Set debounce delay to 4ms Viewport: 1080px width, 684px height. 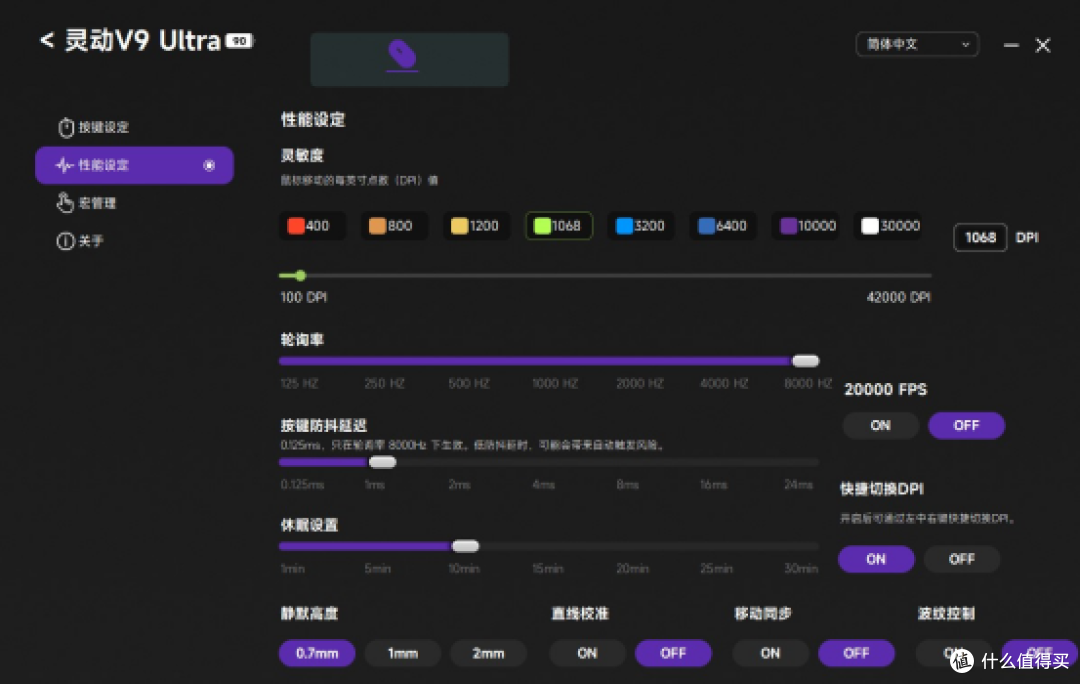(x=543, y=484)
